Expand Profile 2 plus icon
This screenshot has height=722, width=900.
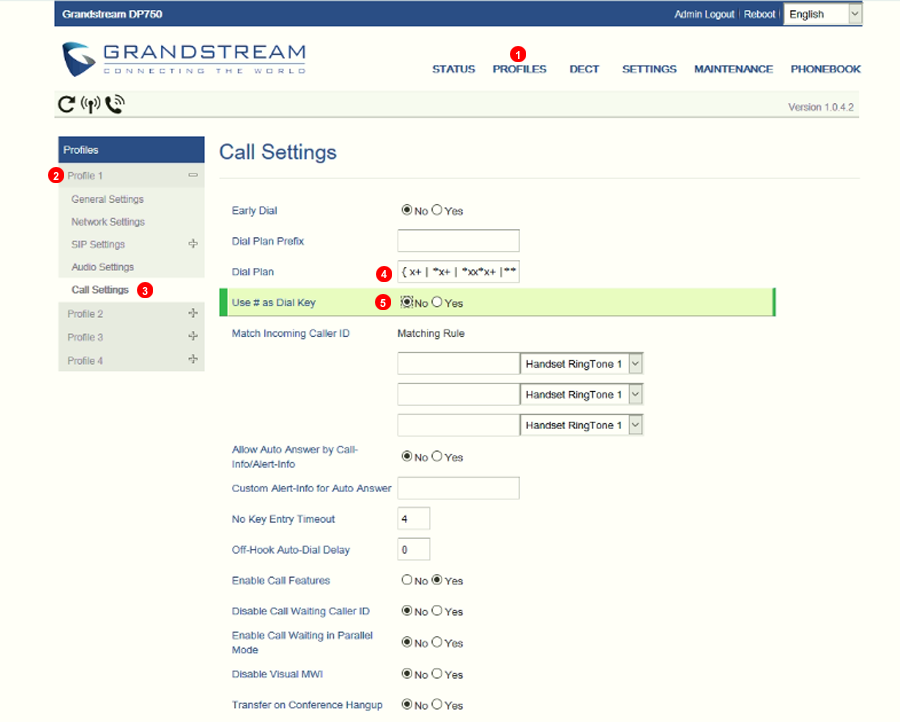[193, 313]
